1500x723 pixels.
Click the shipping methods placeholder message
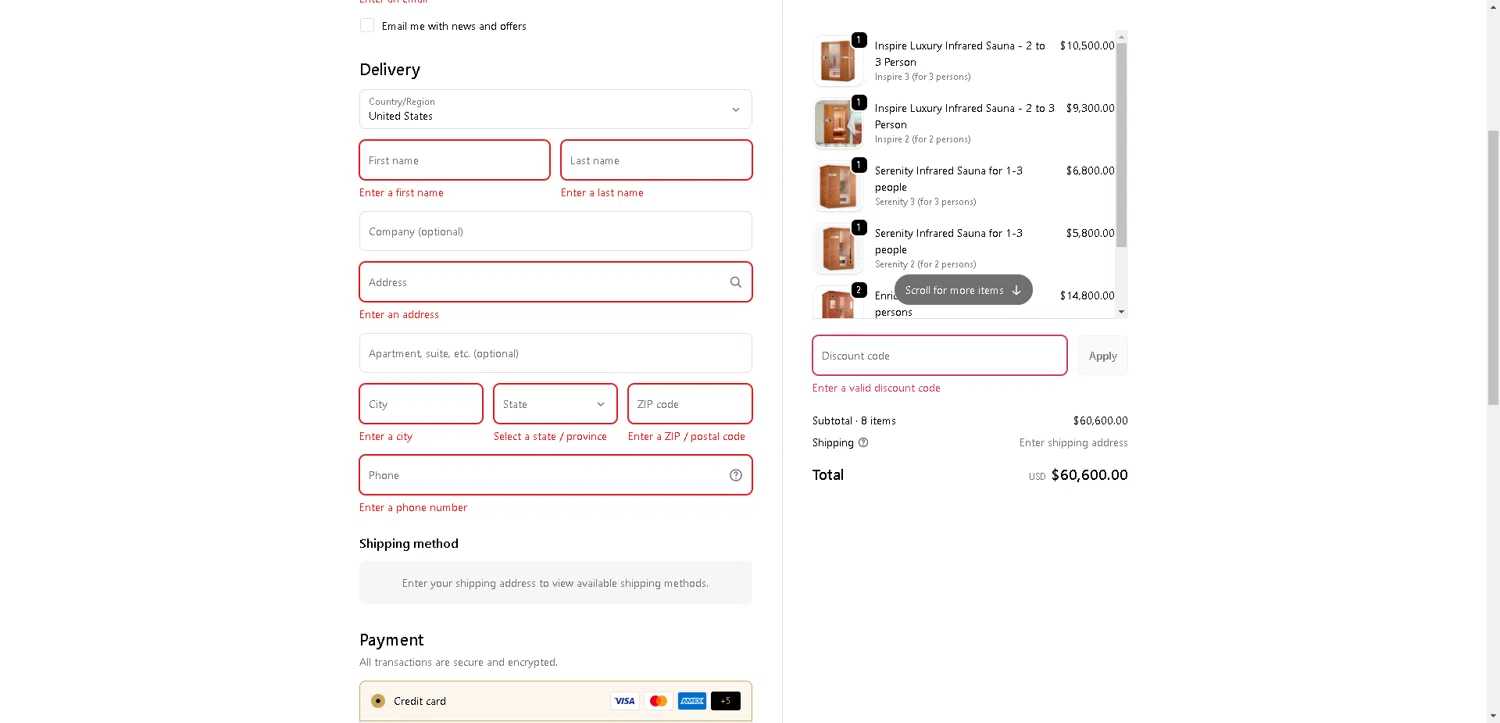coord(555,583)
